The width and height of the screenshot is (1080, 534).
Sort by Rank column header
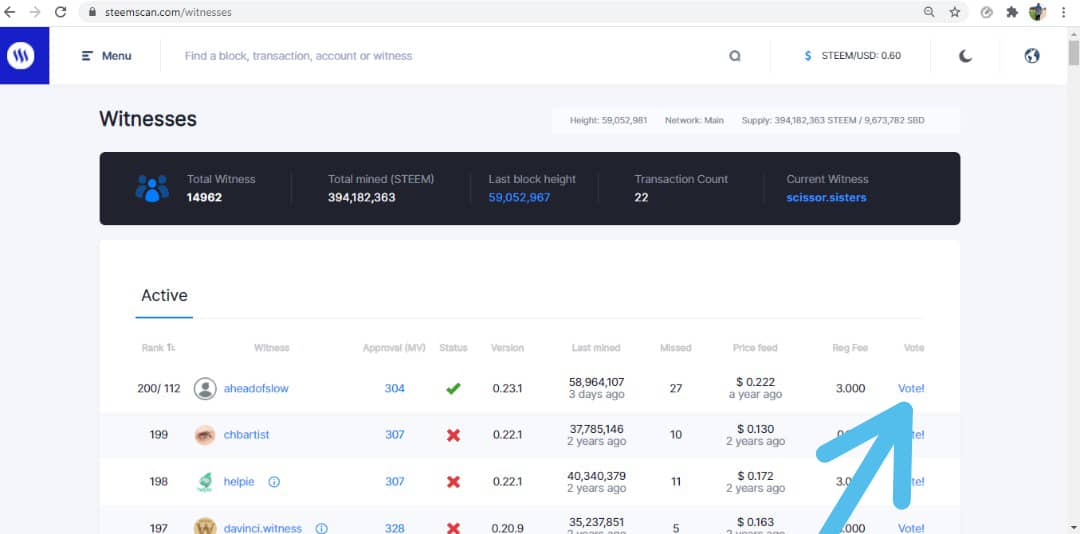[x=158, y=348]
